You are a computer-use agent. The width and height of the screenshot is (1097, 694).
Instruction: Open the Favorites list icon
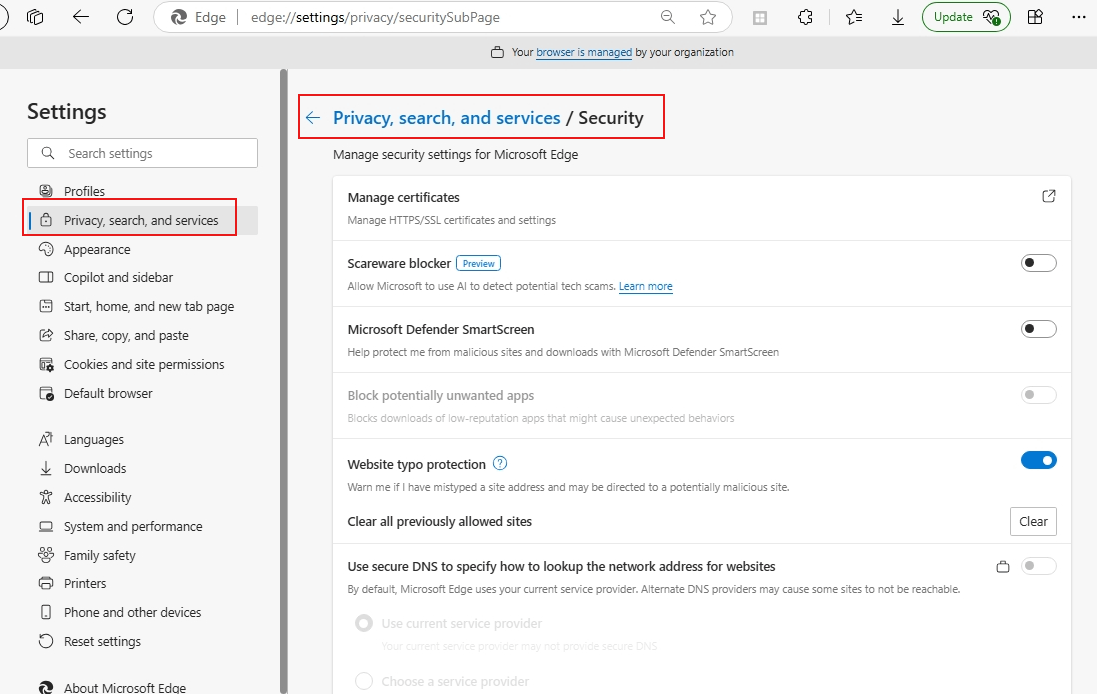[x=854, y=17]
